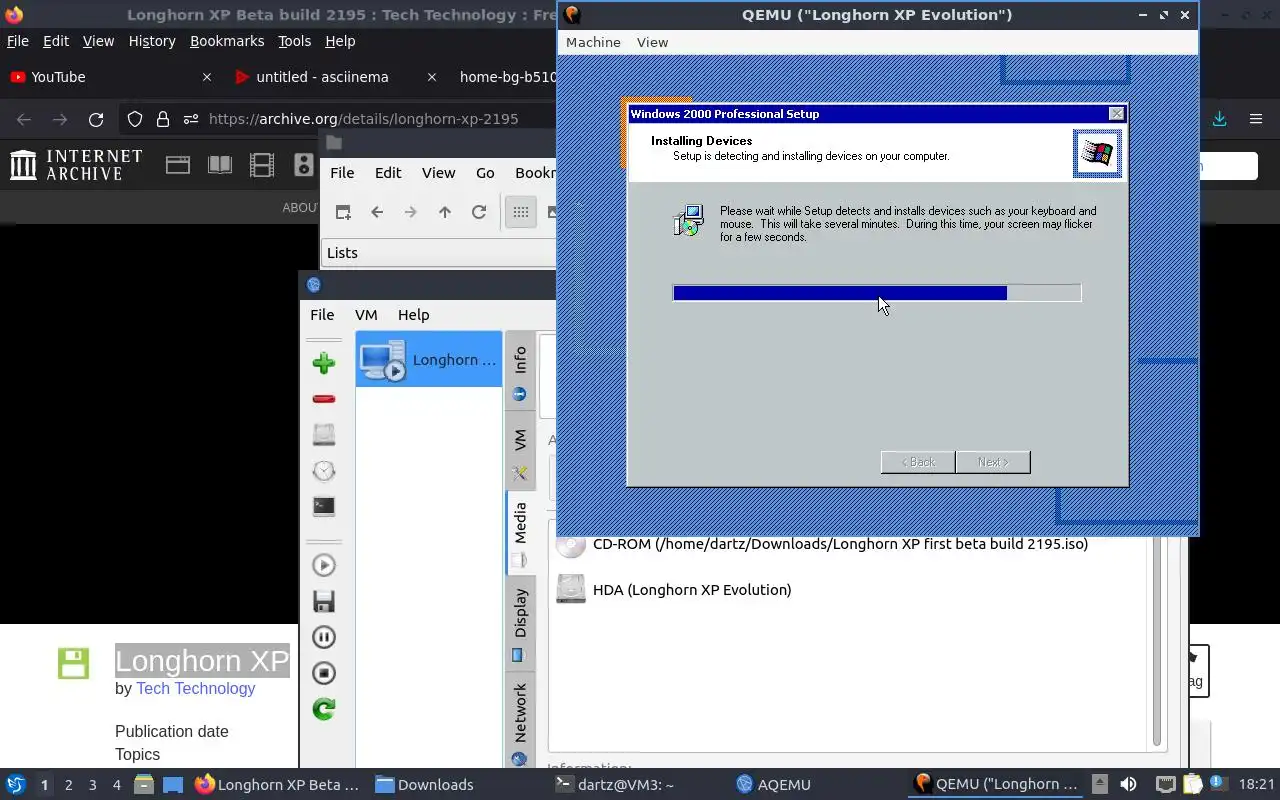The height and width of the screenshot is (800, 1280).
Task: Click the clock icon in AQEMU sidebar
Action: (x=323, y=471)
